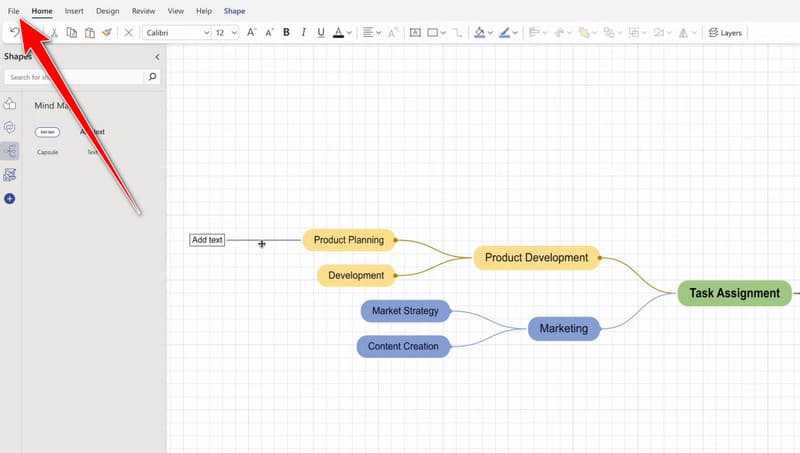The image size is (800, 453).
Task: Toggle Italic formatting
Action: pos(304,33)
